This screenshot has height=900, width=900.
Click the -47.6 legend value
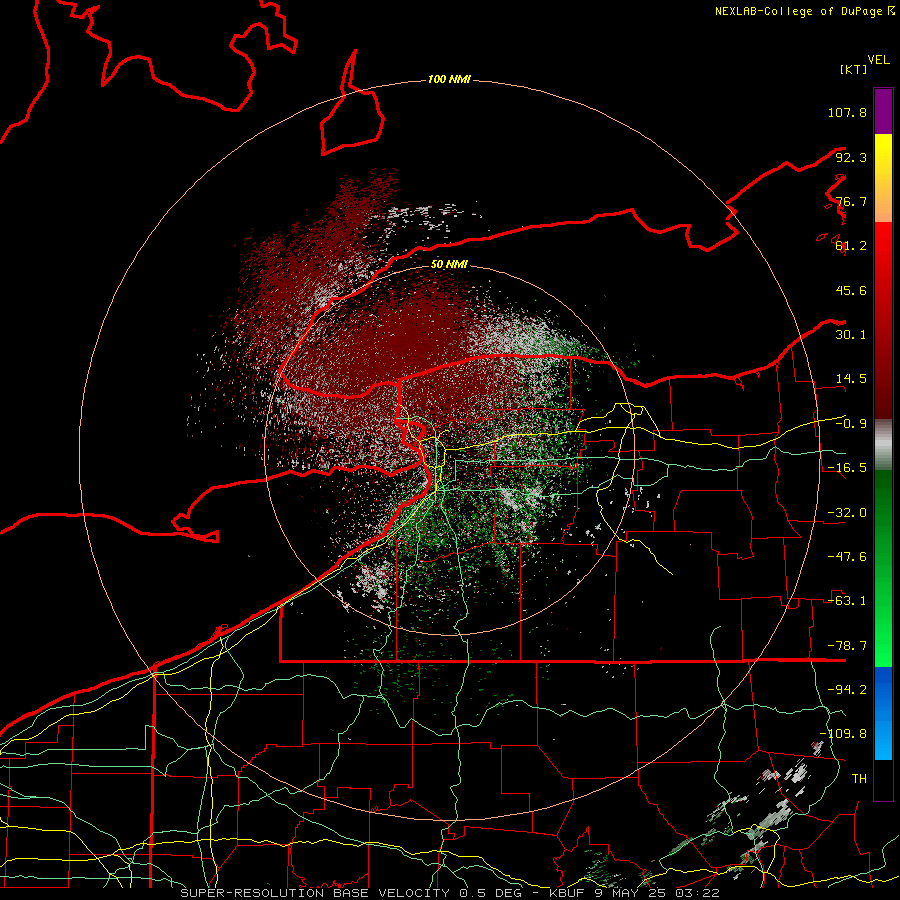pyautogui.click(x=847, y=557)
